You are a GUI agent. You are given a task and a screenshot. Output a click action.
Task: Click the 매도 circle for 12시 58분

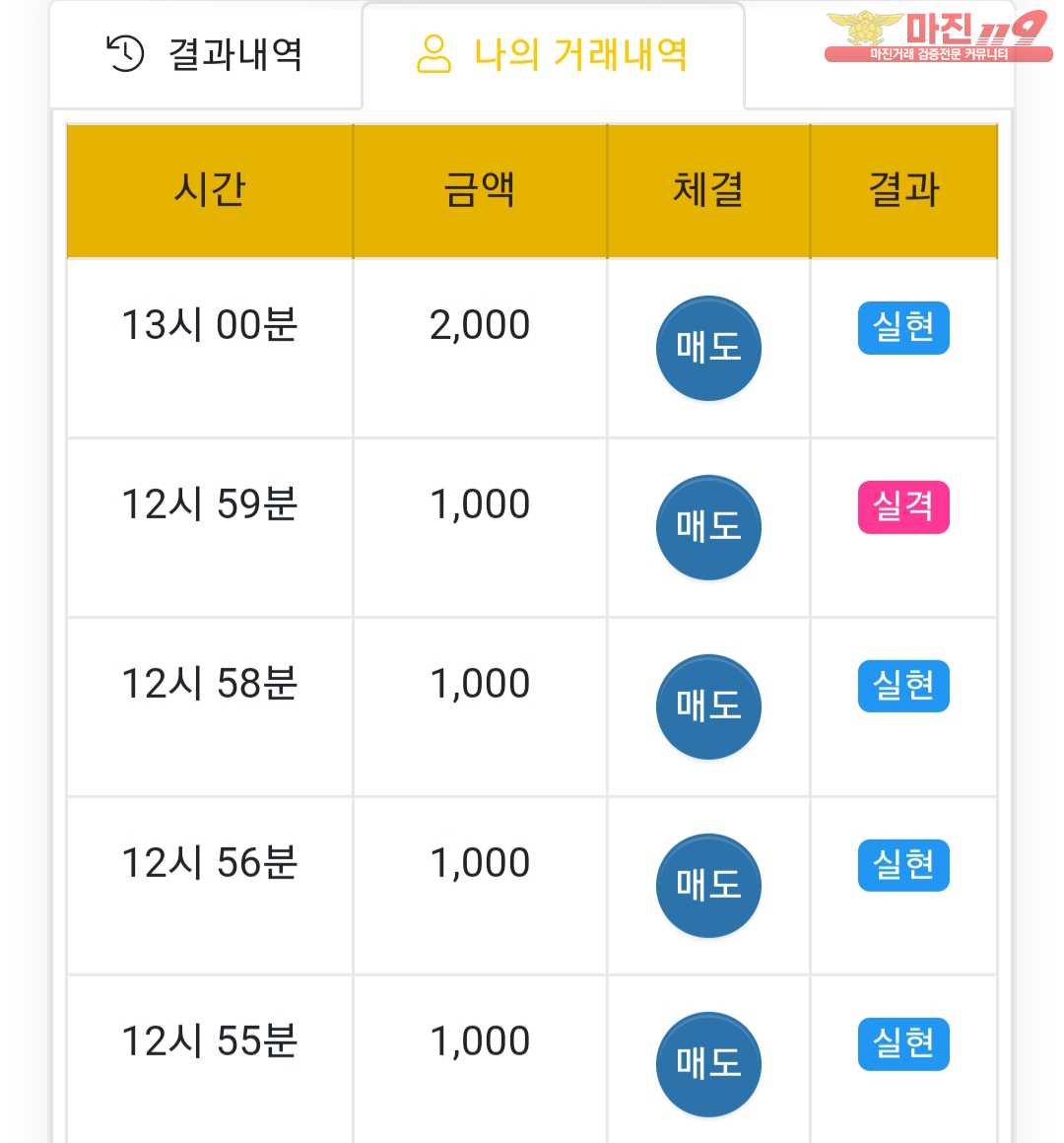[x=708, y=706]
